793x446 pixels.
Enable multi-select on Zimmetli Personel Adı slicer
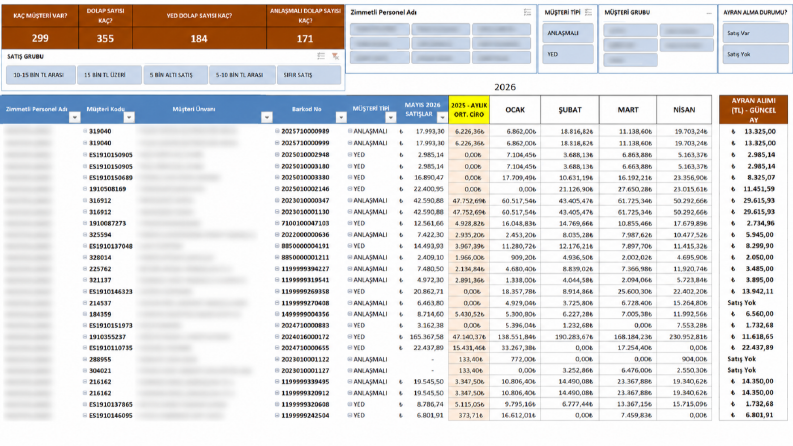click(527, 12)
